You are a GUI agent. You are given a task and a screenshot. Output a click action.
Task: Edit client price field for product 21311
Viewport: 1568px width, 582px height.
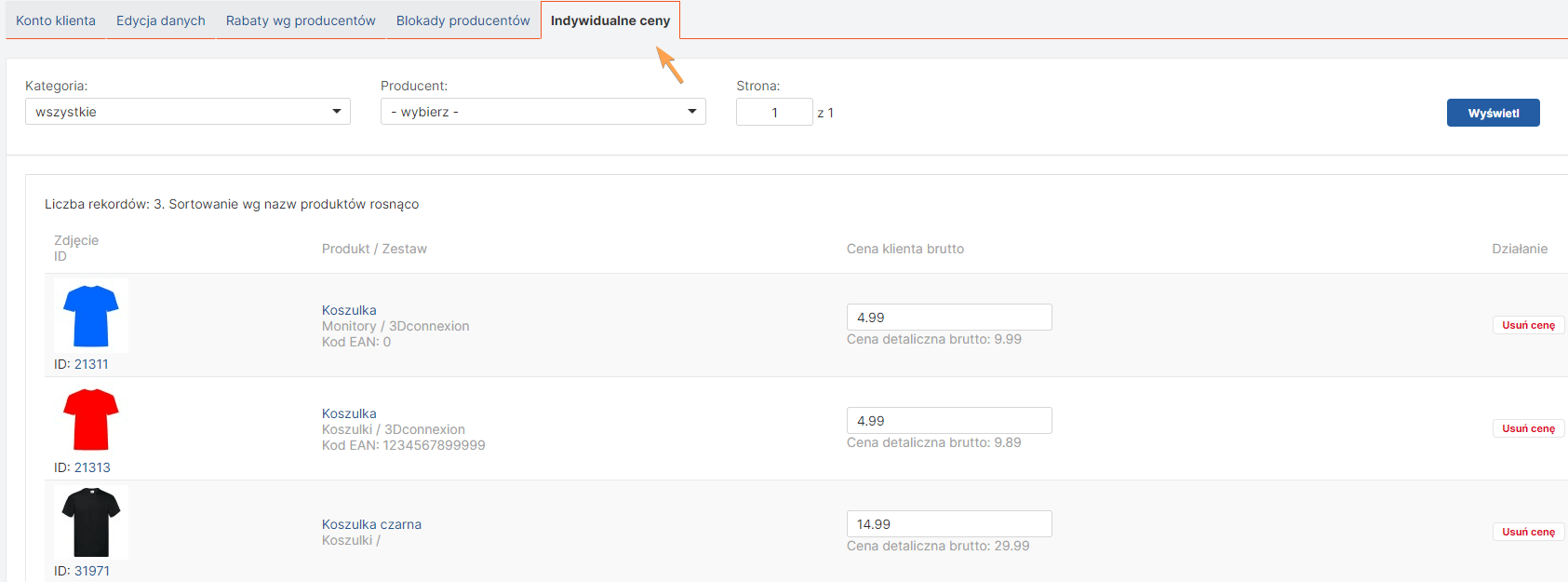pyautogui.click(x=948, y=318)
